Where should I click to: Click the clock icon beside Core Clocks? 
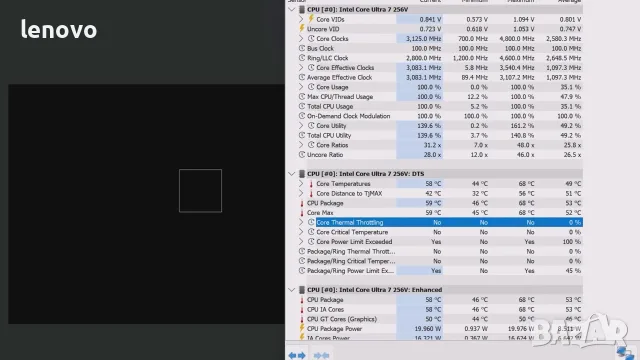pos(311,38)
